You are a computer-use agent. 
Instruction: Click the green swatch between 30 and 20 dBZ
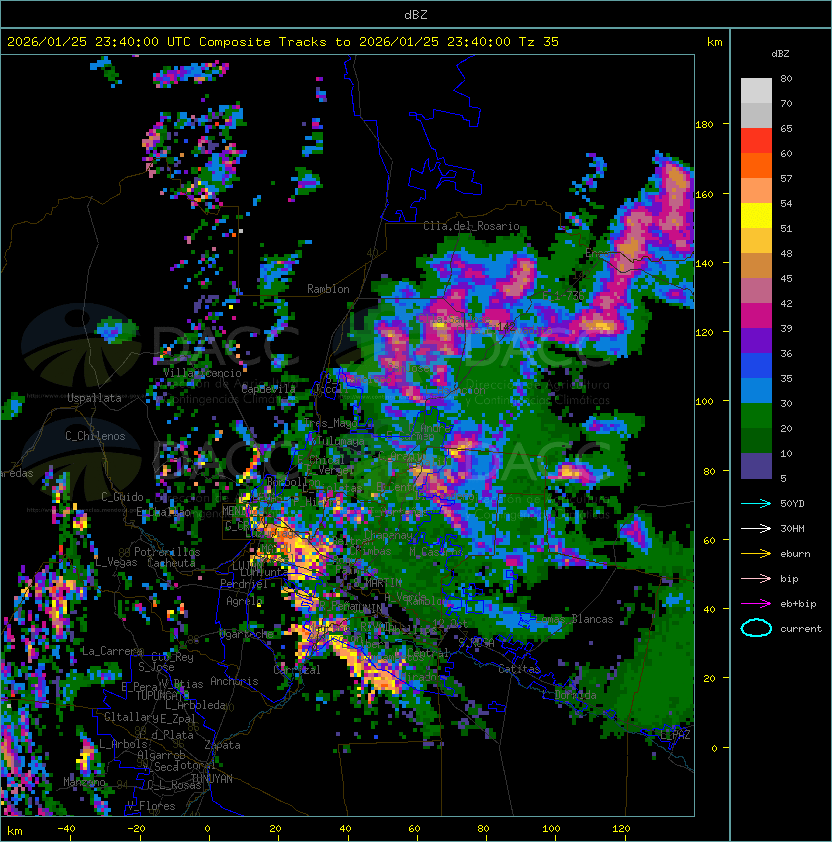coord(756,416)
